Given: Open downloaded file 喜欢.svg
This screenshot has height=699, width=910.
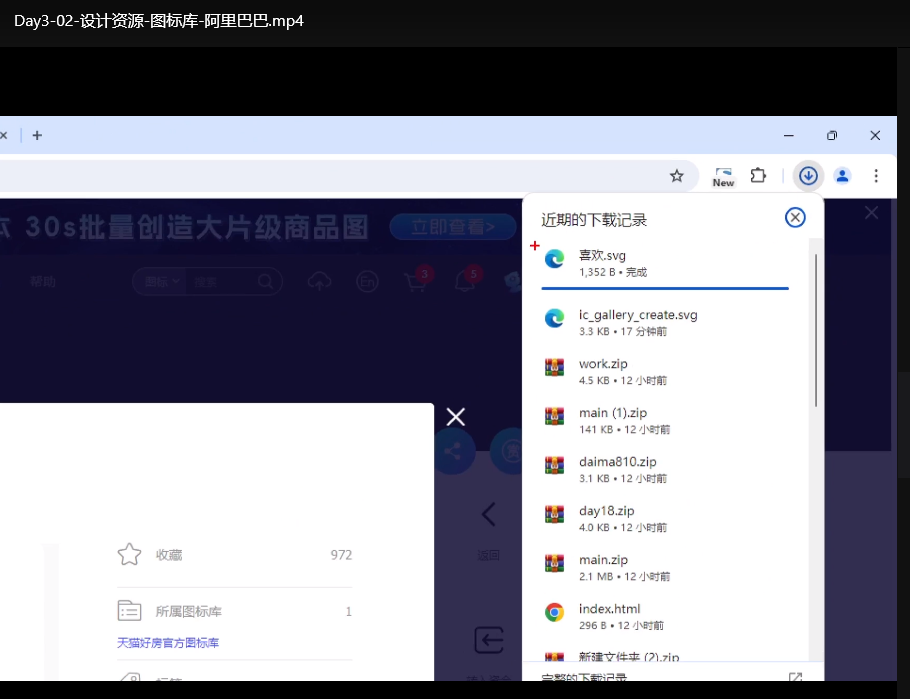Looking at the screenshot, I should 665,263.
